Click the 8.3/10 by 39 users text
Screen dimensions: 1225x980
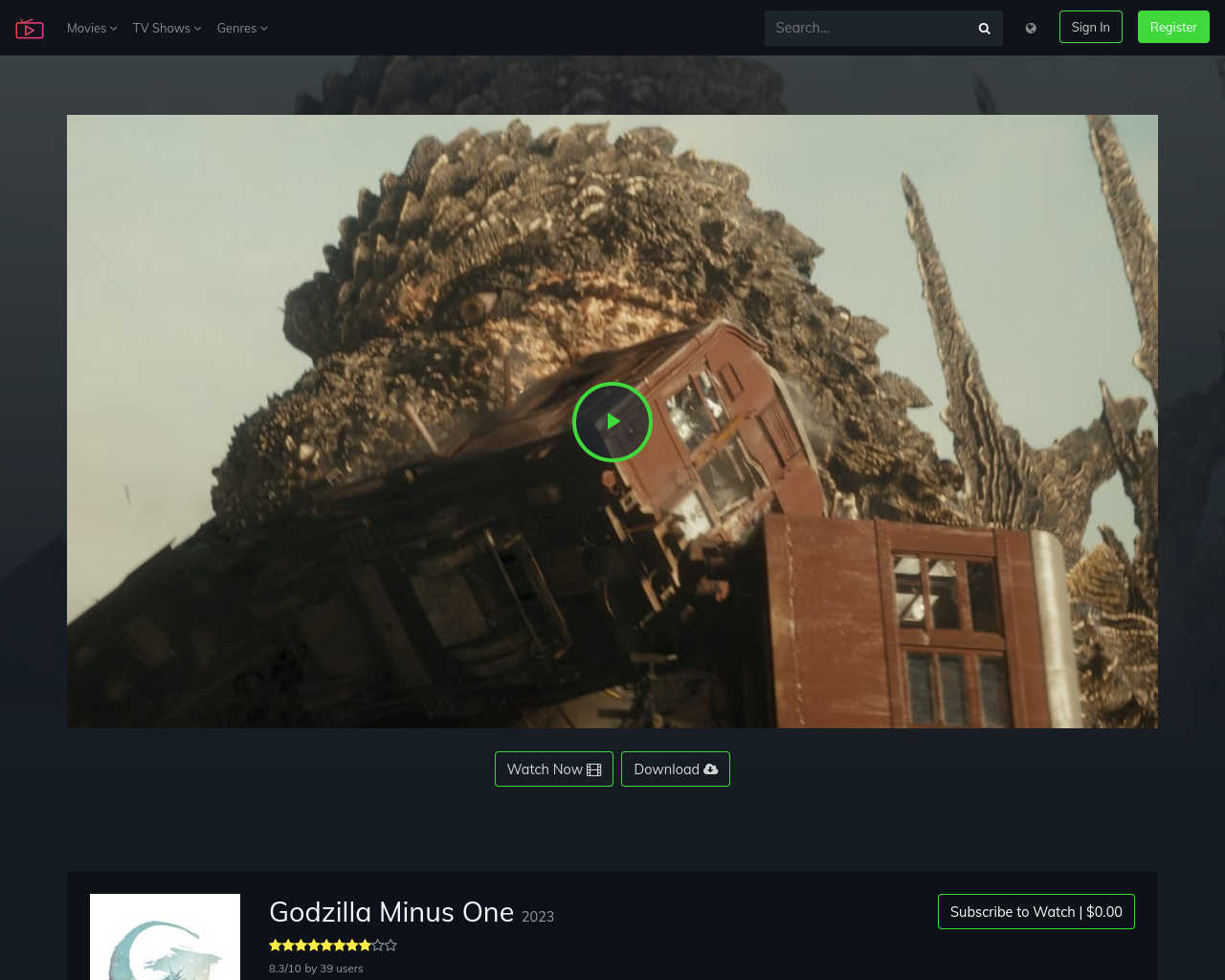(316, 969)
